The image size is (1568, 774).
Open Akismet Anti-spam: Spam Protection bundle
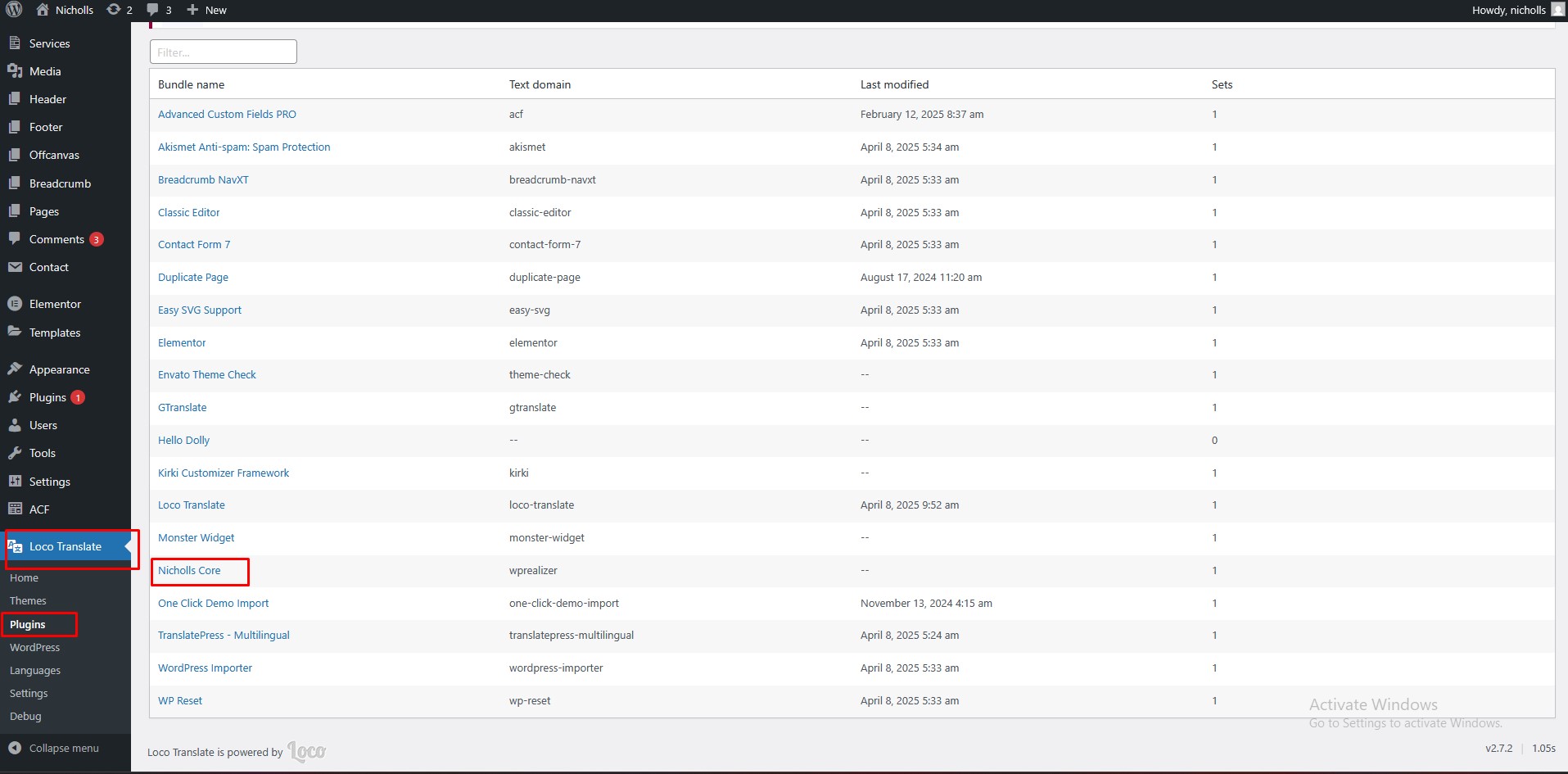point(244,147)
